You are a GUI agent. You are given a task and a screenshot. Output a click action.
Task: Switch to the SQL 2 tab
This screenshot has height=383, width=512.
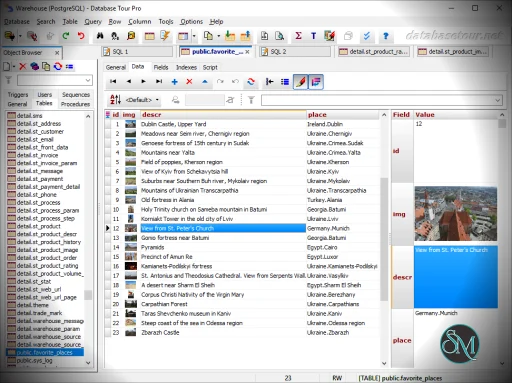[x=295, y=52]
